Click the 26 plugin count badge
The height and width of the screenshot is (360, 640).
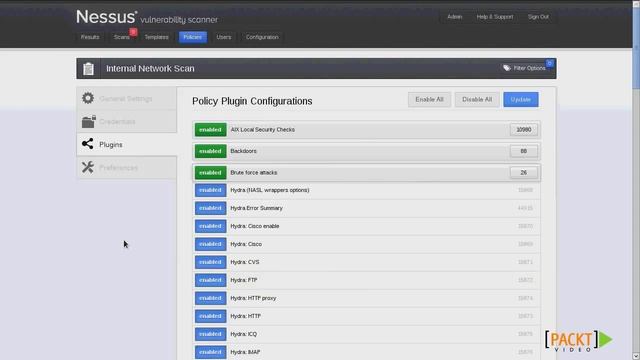[524, 173]
